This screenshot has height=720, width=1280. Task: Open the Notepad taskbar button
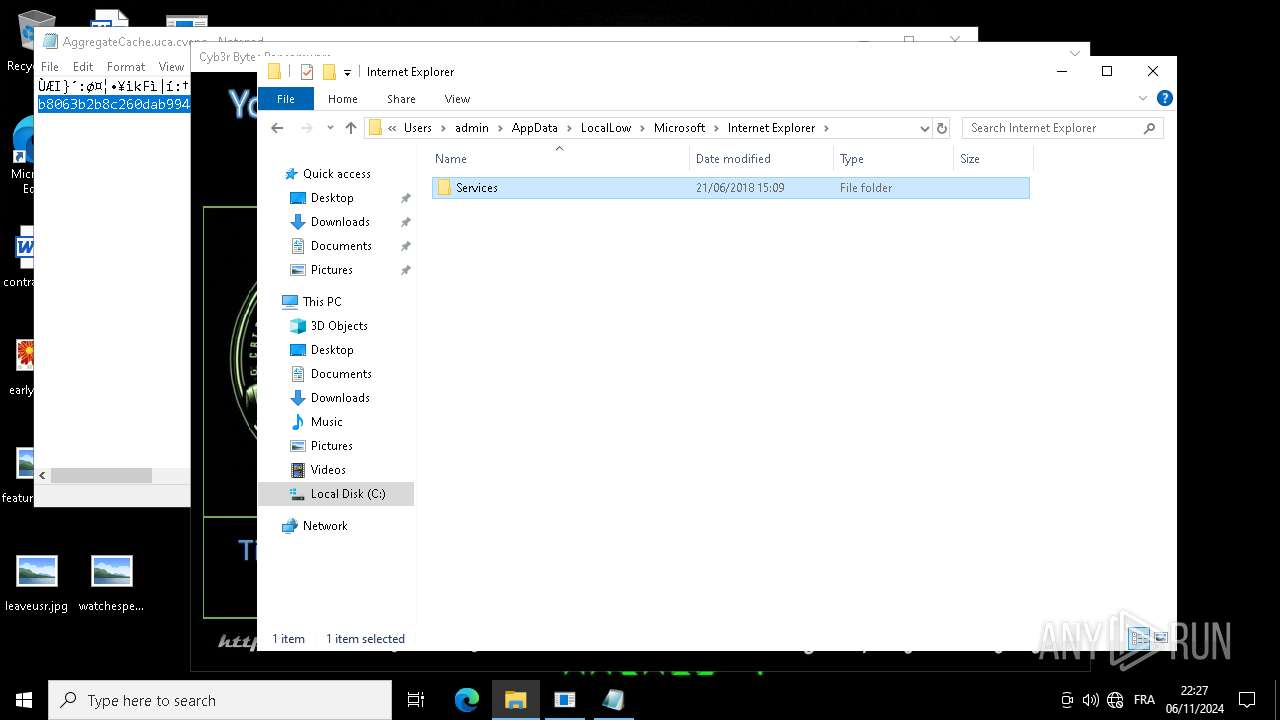pyautogui.click(x=613, y=700)
